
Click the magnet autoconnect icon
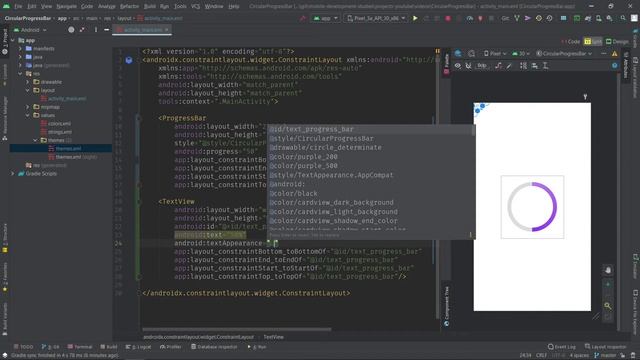469,65
